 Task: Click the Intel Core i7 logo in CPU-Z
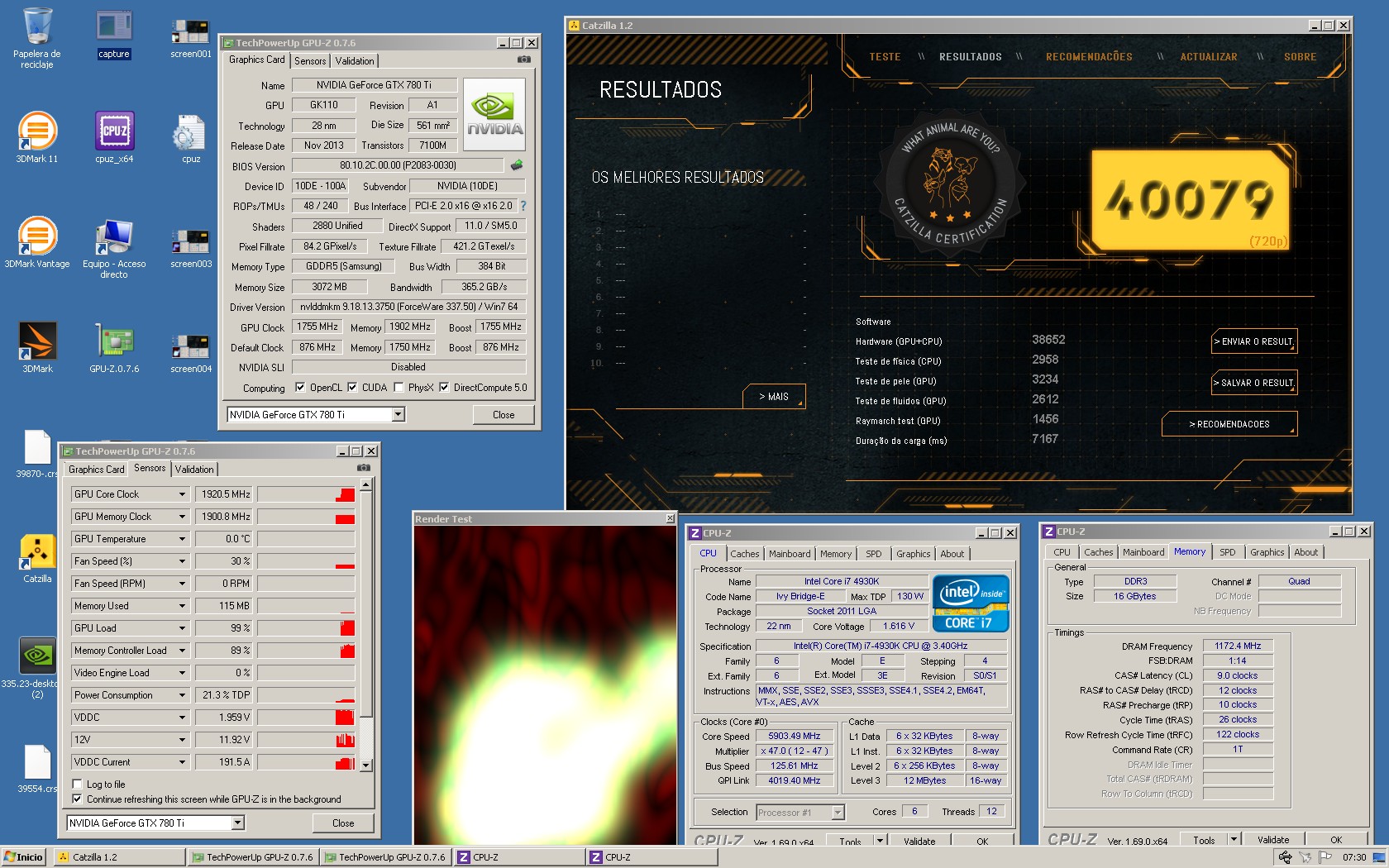pos(971,603)
